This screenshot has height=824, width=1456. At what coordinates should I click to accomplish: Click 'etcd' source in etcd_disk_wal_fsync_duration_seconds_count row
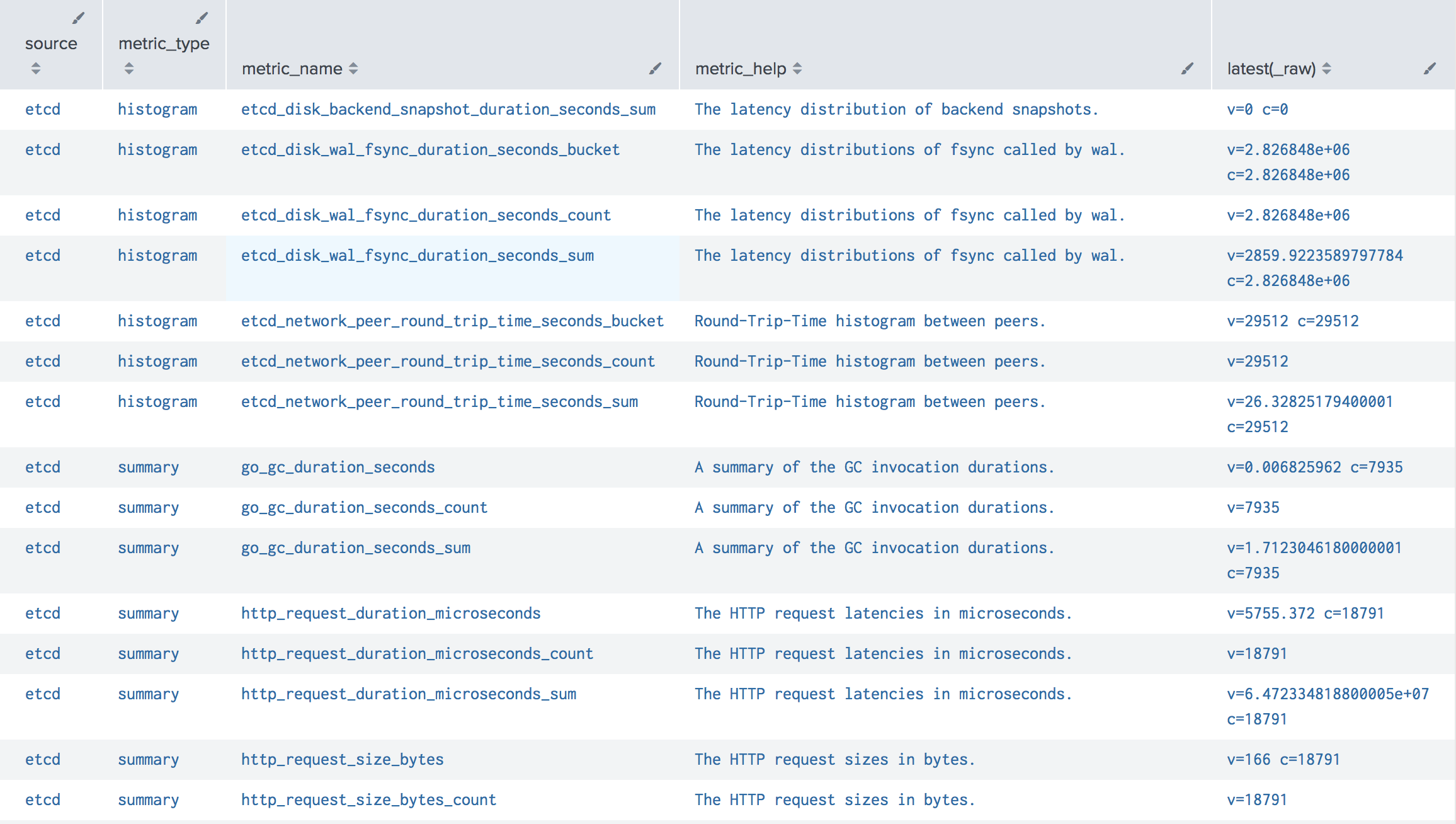point(43,215)
